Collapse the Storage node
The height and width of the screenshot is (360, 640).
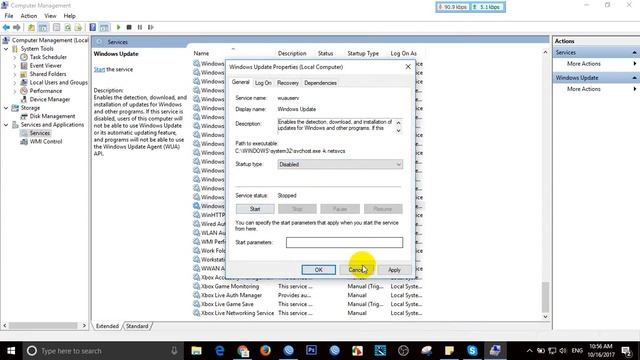(x=6, y=108)
